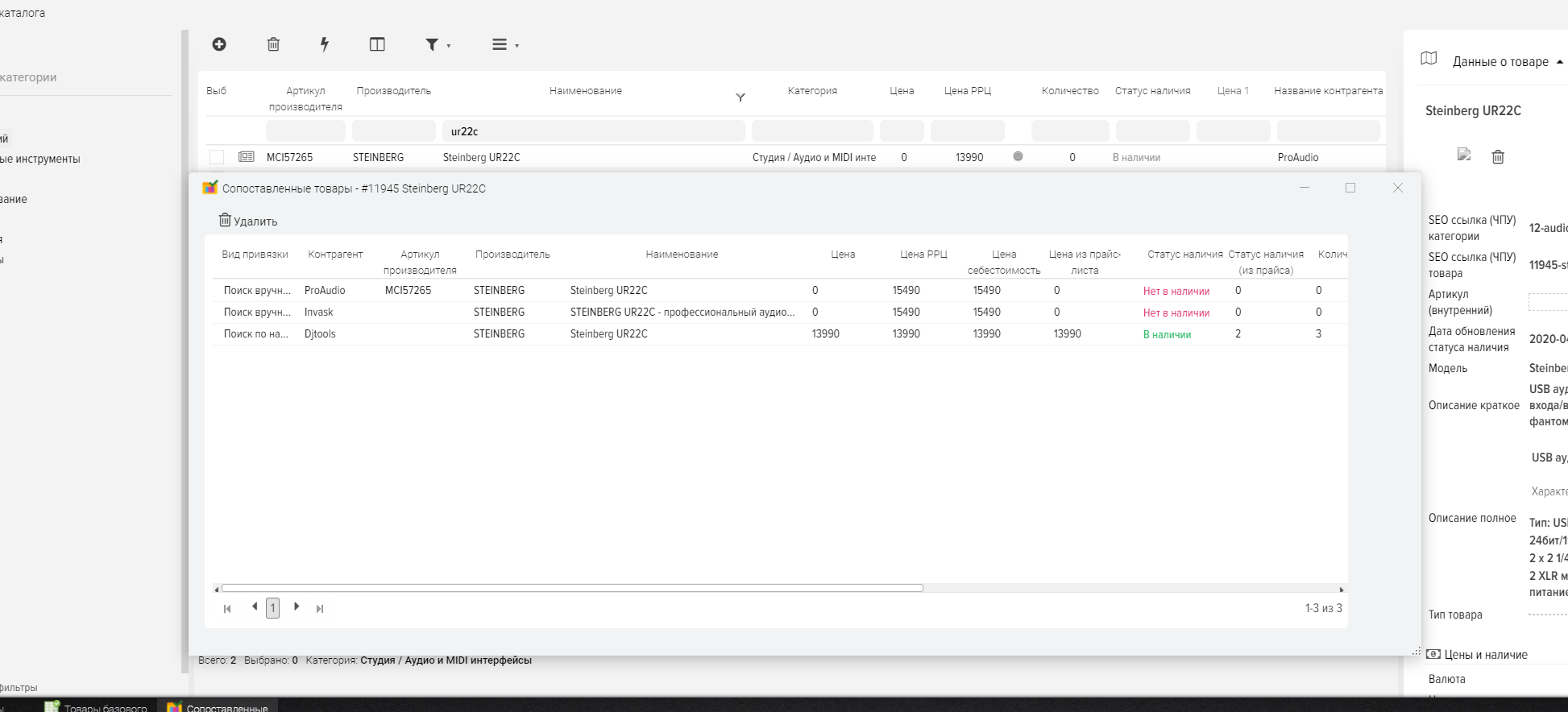Screen dimensions: 1568x712
Task: Click MCI57265 article cell in the dialog
Action: click(x=408, y=290)
